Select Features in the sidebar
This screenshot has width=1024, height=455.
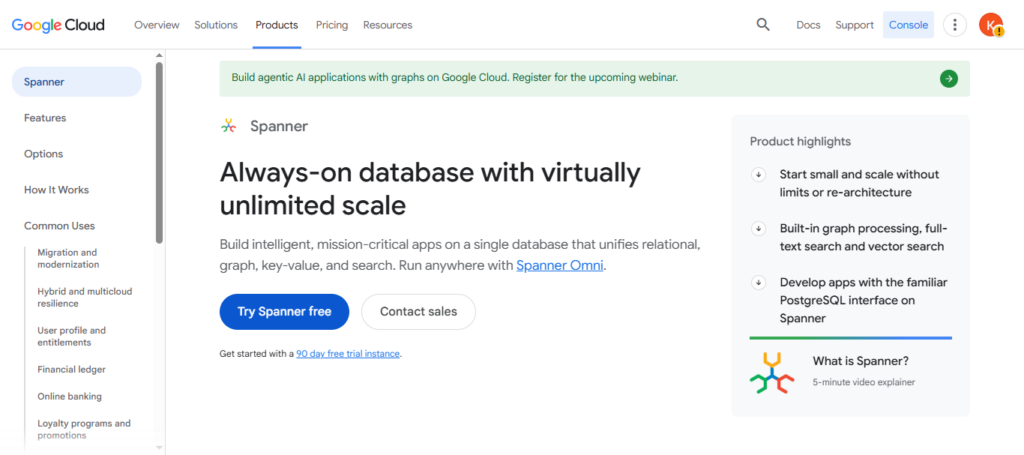[45, 118]
